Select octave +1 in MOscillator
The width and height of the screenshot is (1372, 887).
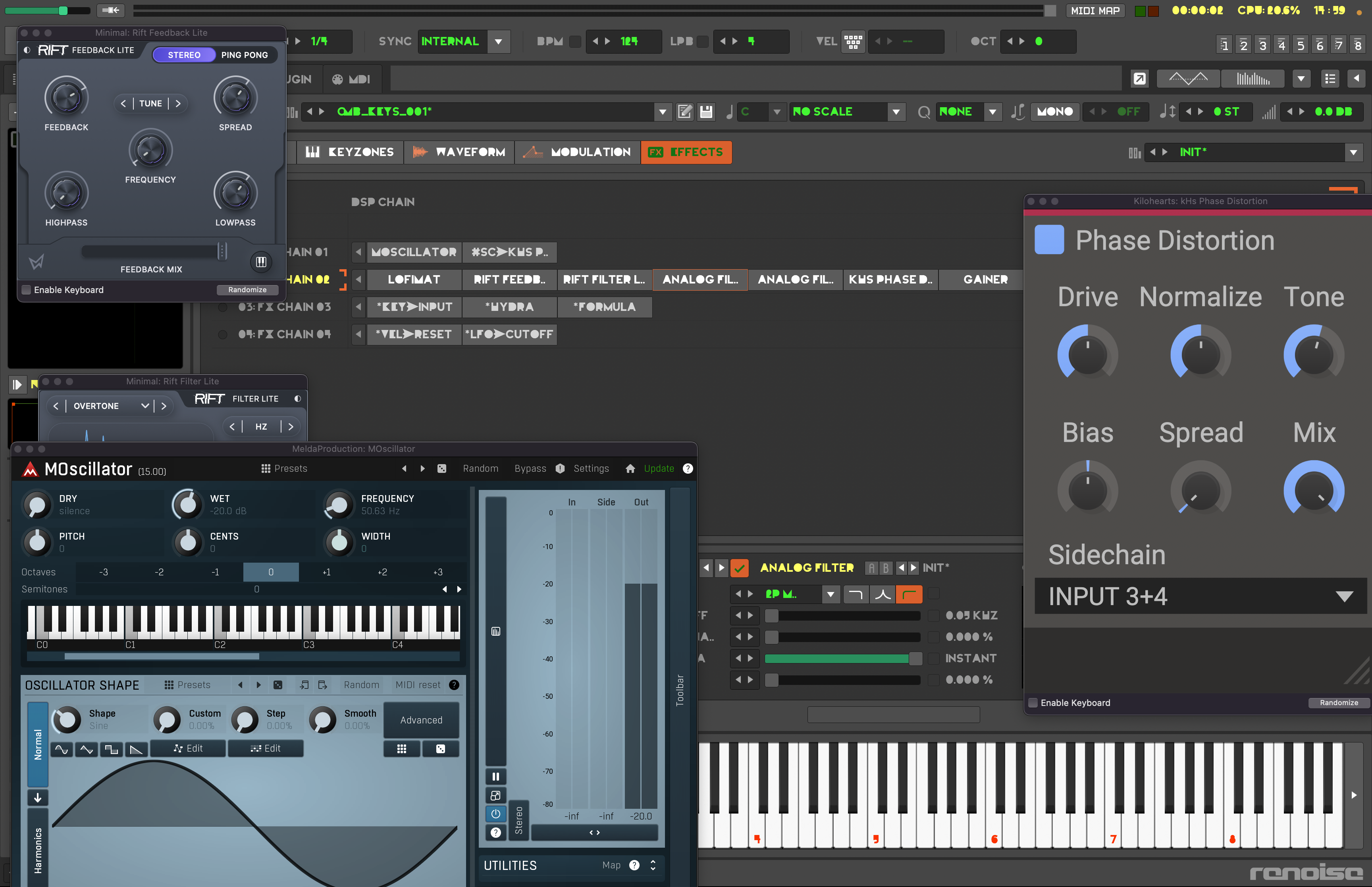click(x=326, y=572)
